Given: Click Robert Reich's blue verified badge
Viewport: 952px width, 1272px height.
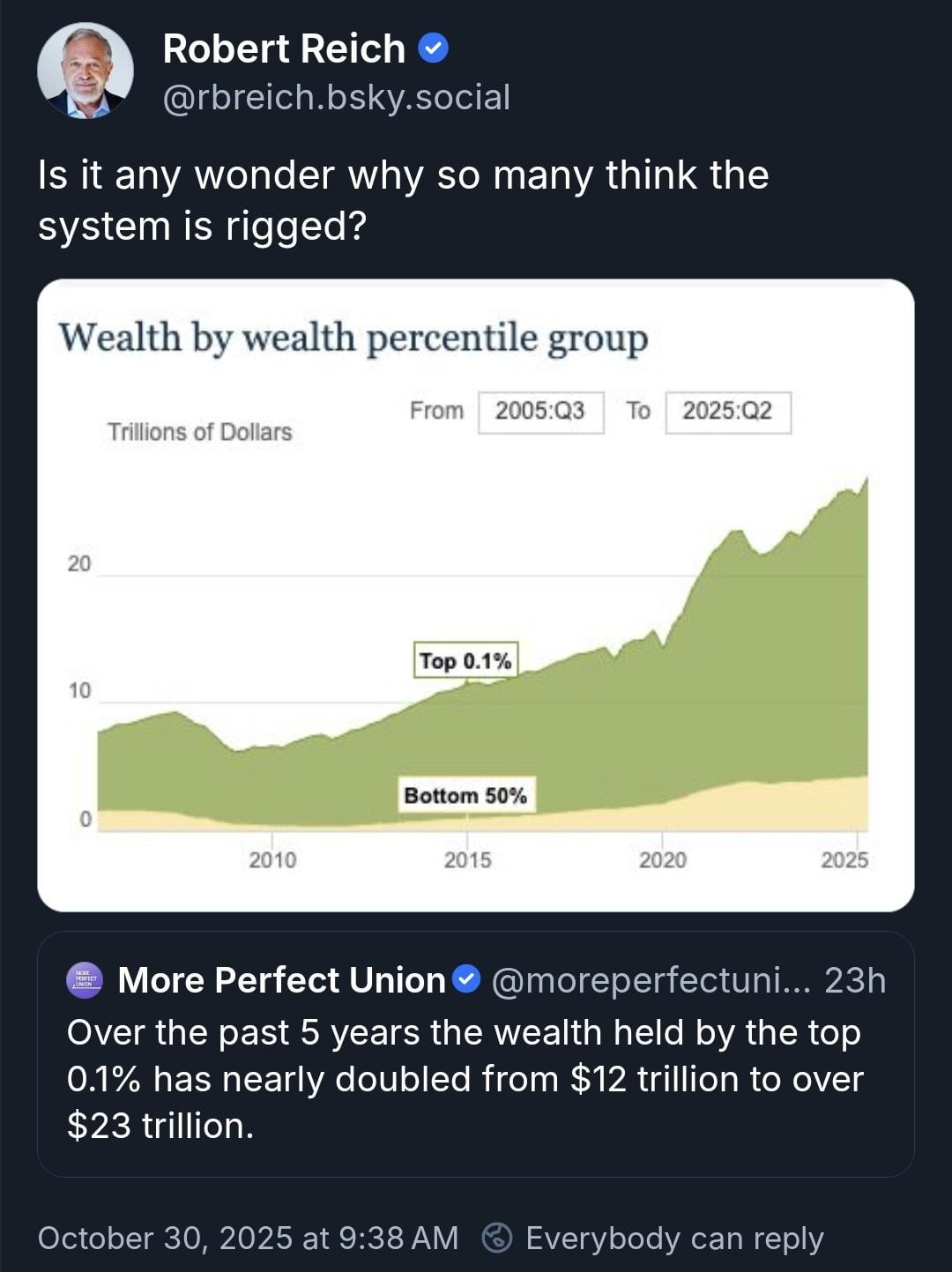Looking at the screenshot, I should point(432,48).
